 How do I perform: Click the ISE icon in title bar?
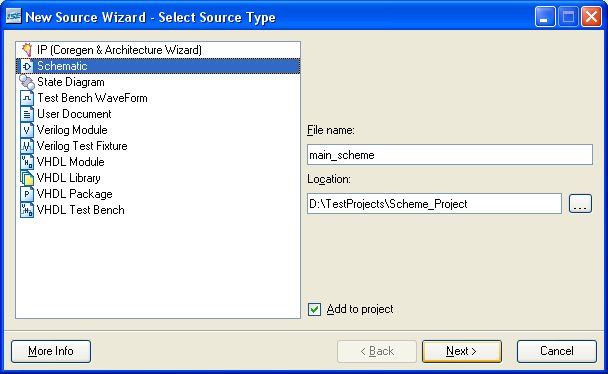coord(14,17)
